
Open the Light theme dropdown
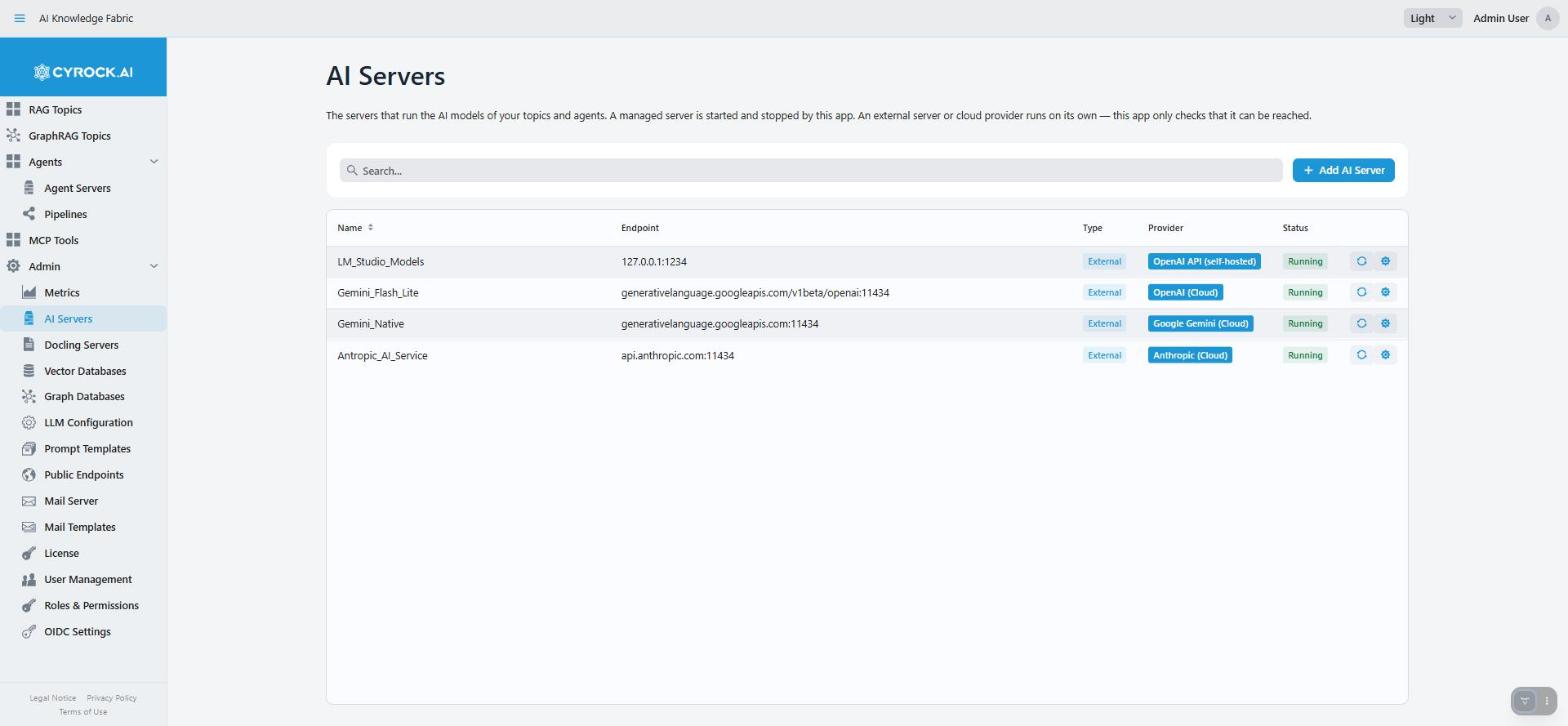point(1432,18)
